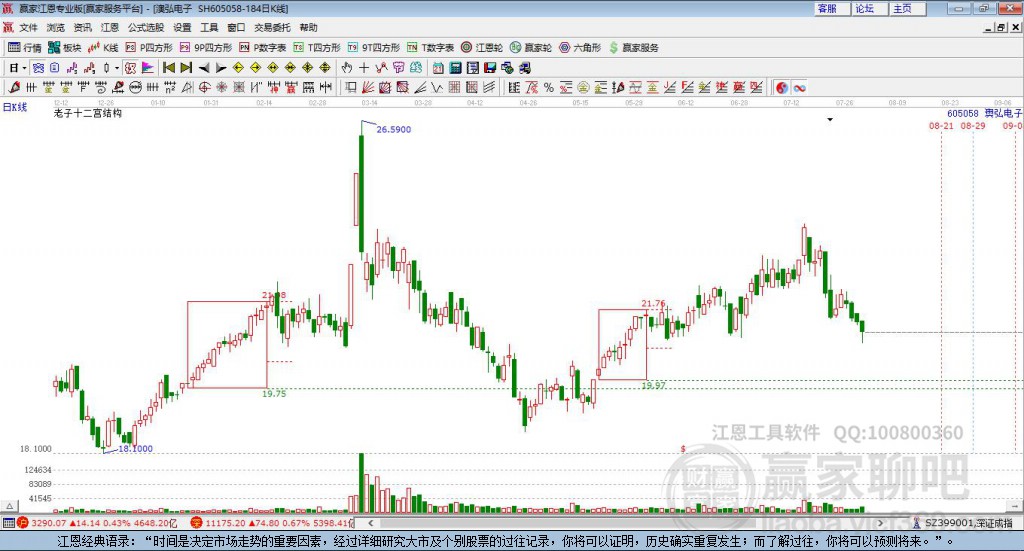
Task: Open 赢家服务 with the dollar icon
Action: [633, 48]
